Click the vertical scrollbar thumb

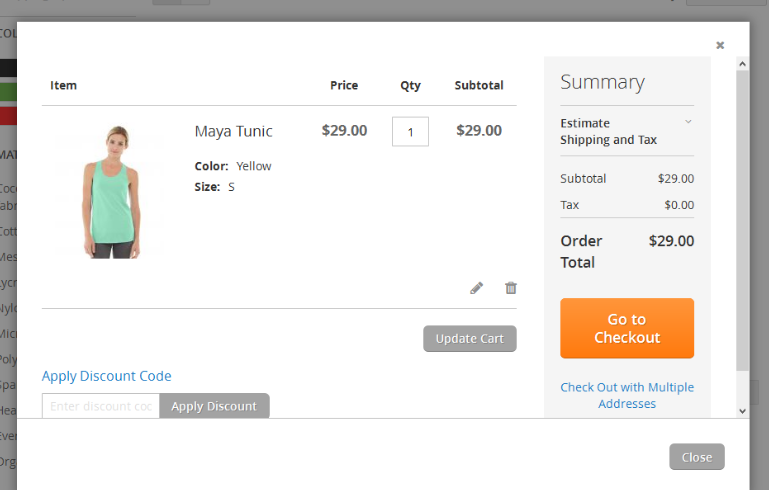coord(742,220)
